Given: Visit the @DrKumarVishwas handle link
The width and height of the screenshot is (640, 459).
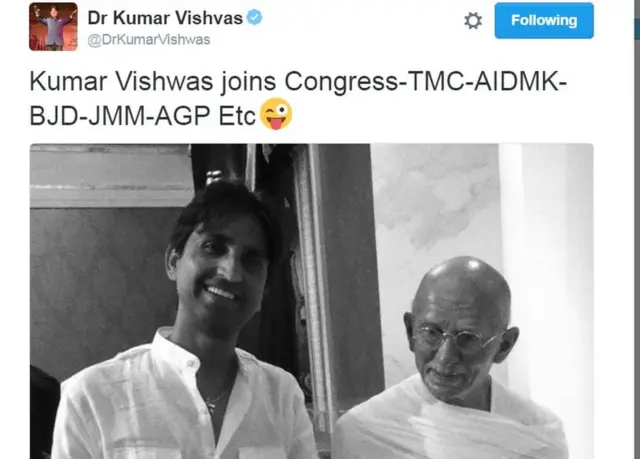Looking at the screenshot, I should 149,40.
